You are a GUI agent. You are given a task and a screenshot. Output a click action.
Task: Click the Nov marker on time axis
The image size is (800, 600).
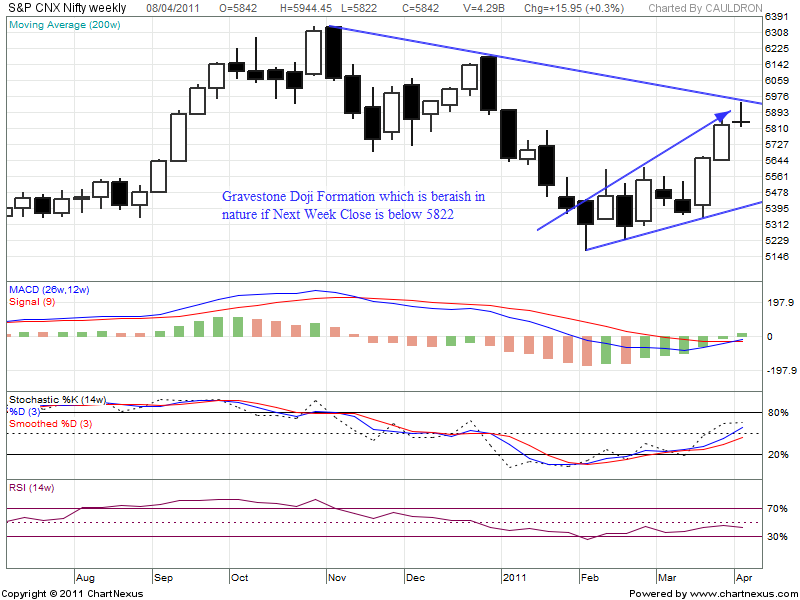pyautogui.click(x=336, y=577)
